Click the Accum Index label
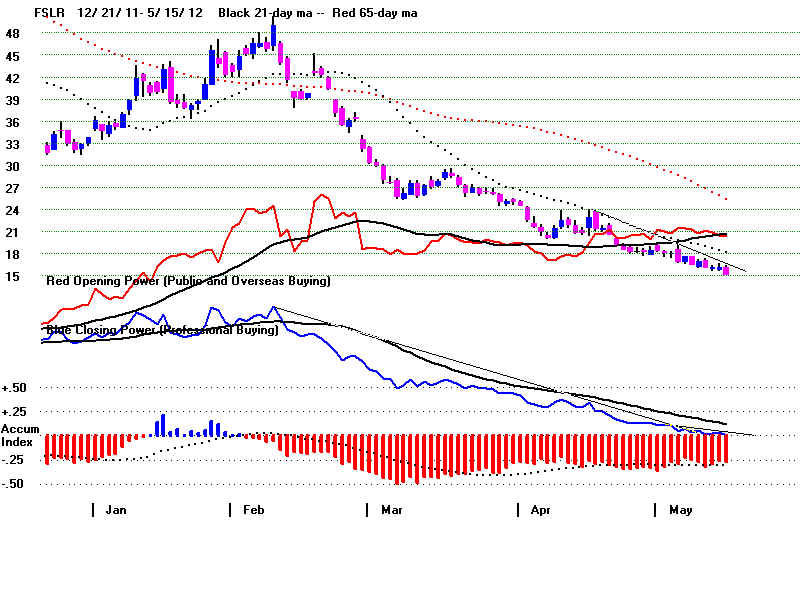800x600 pixels. 20,435
